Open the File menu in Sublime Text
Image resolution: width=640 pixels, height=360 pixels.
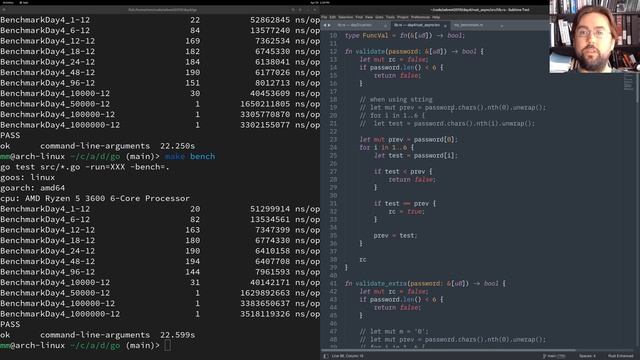pyautogui.click(x=324, y=17)
